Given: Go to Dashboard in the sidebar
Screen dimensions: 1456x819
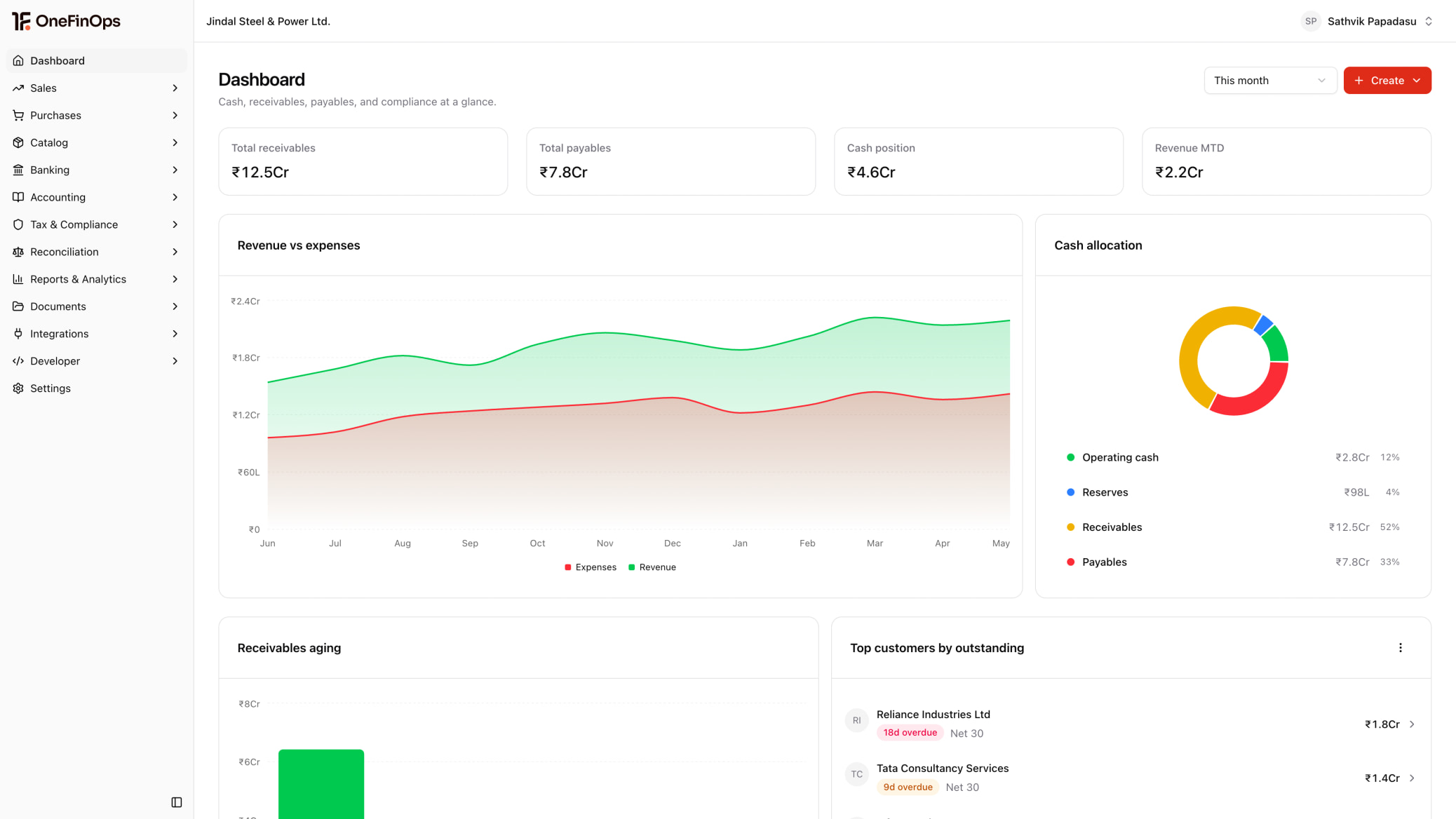Looking at the screenshot, I should click(97, 61).
